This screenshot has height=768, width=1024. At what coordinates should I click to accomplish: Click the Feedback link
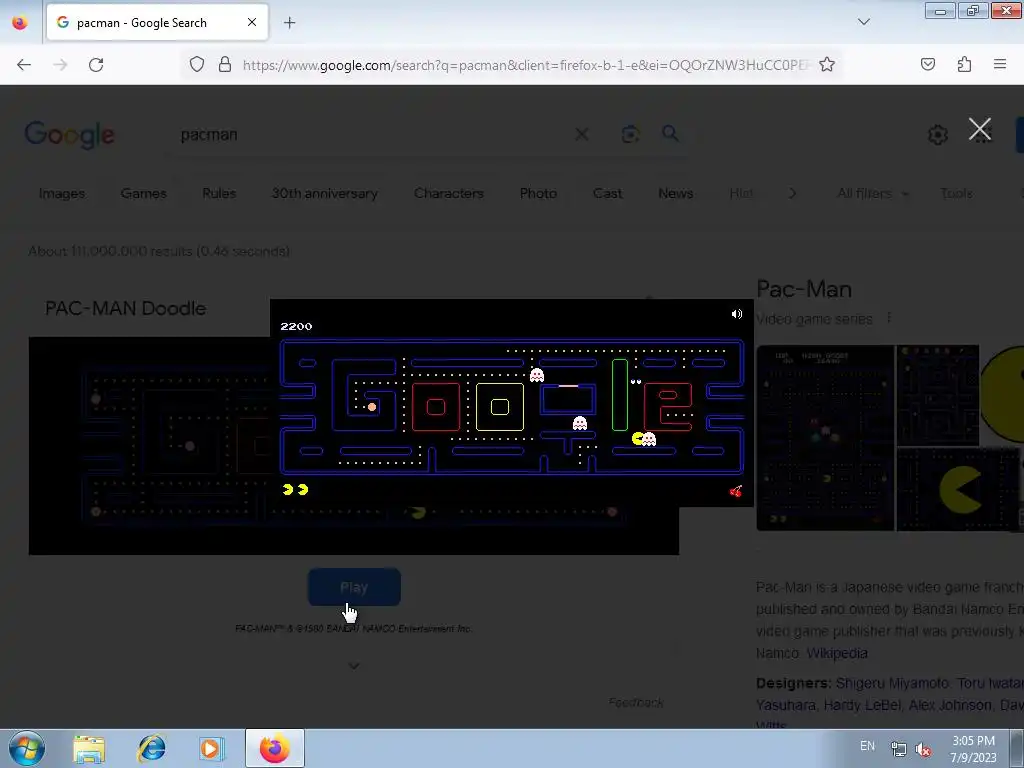coord(636,703)
